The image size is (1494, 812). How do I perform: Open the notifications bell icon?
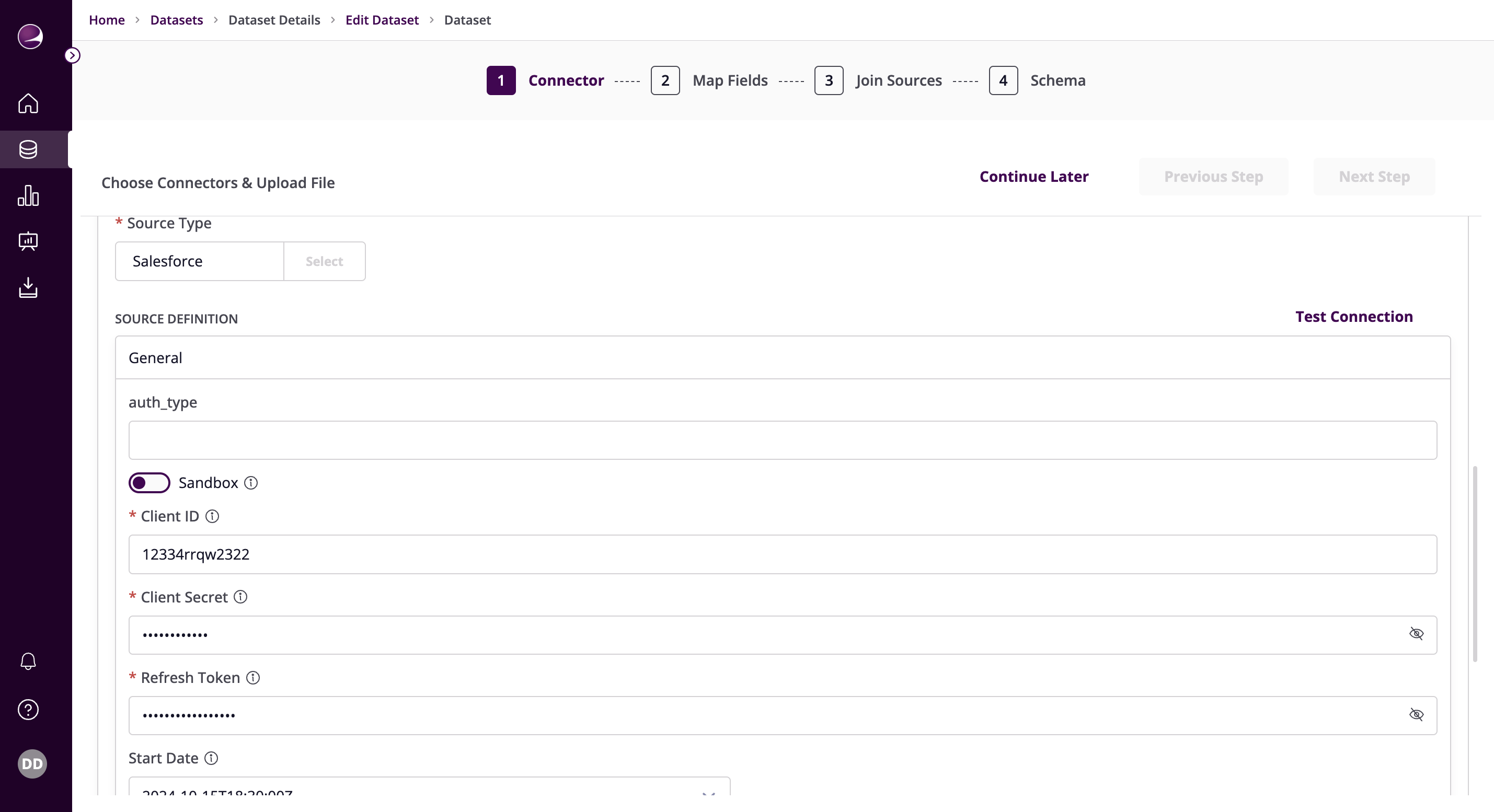(27, 660)
